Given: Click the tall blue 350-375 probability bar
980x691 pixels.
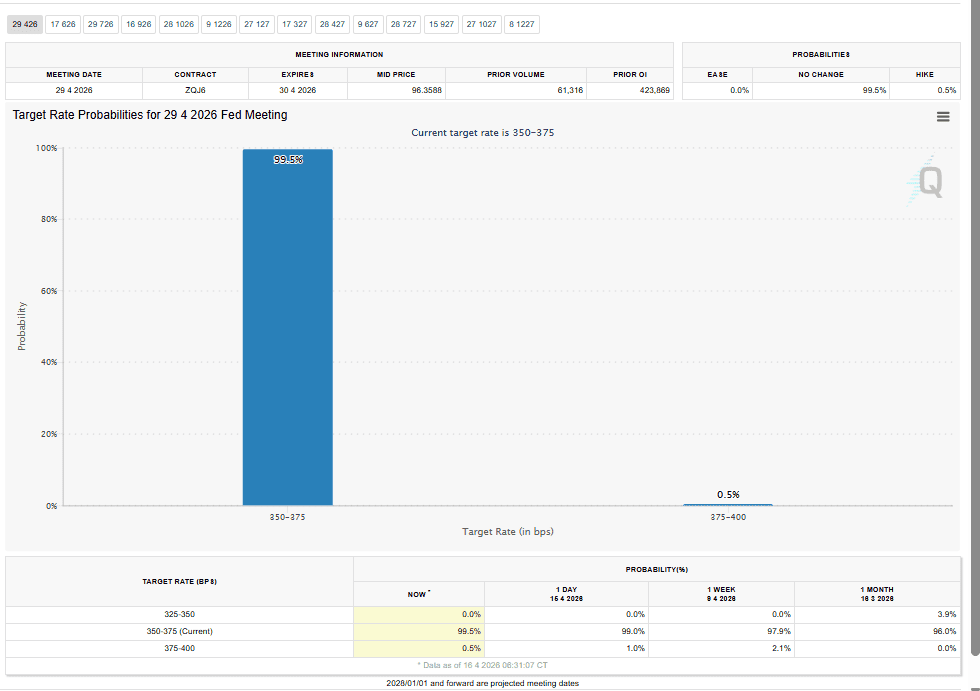Looking at the screenshot, I should click(287, 330).
